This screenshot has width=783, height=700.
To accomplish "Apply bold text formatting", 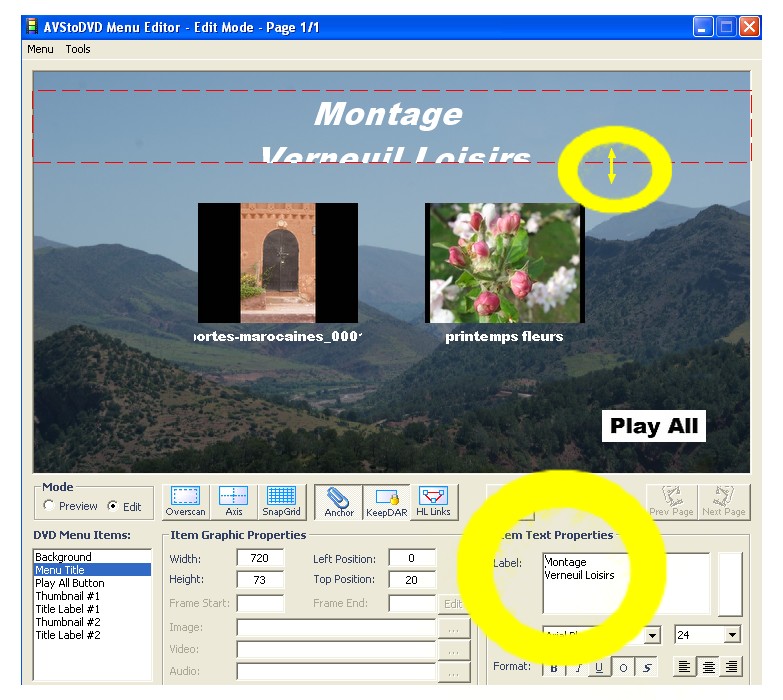I will (x=554, y=667).
